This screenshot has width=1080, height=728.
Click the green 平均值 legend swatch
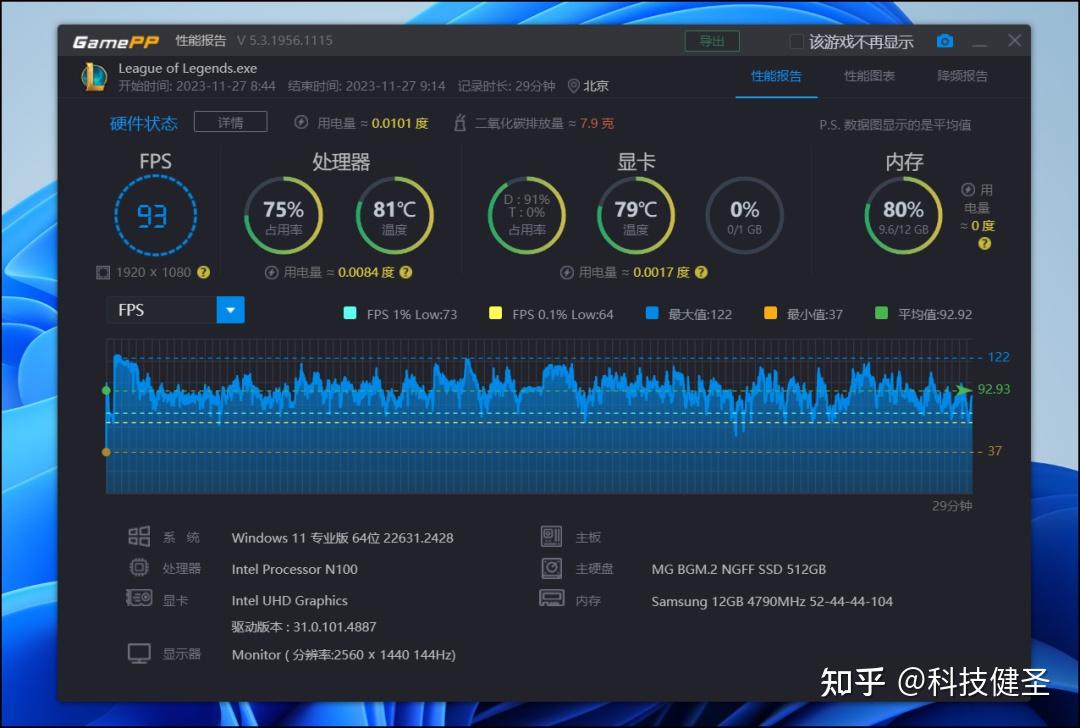click(x=881, y=313)
